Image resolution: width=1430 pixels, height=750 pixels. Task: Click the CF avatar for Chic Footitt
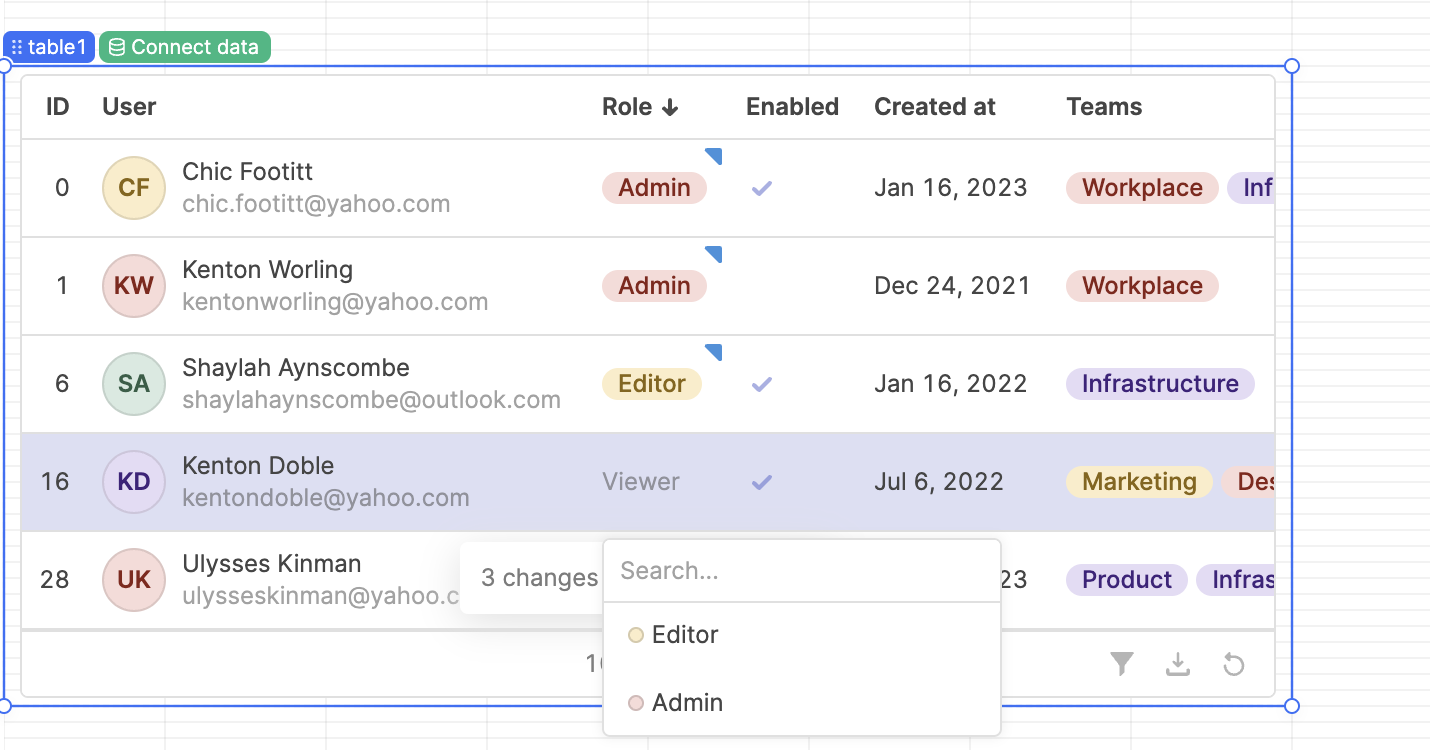[x=134, y=188]
